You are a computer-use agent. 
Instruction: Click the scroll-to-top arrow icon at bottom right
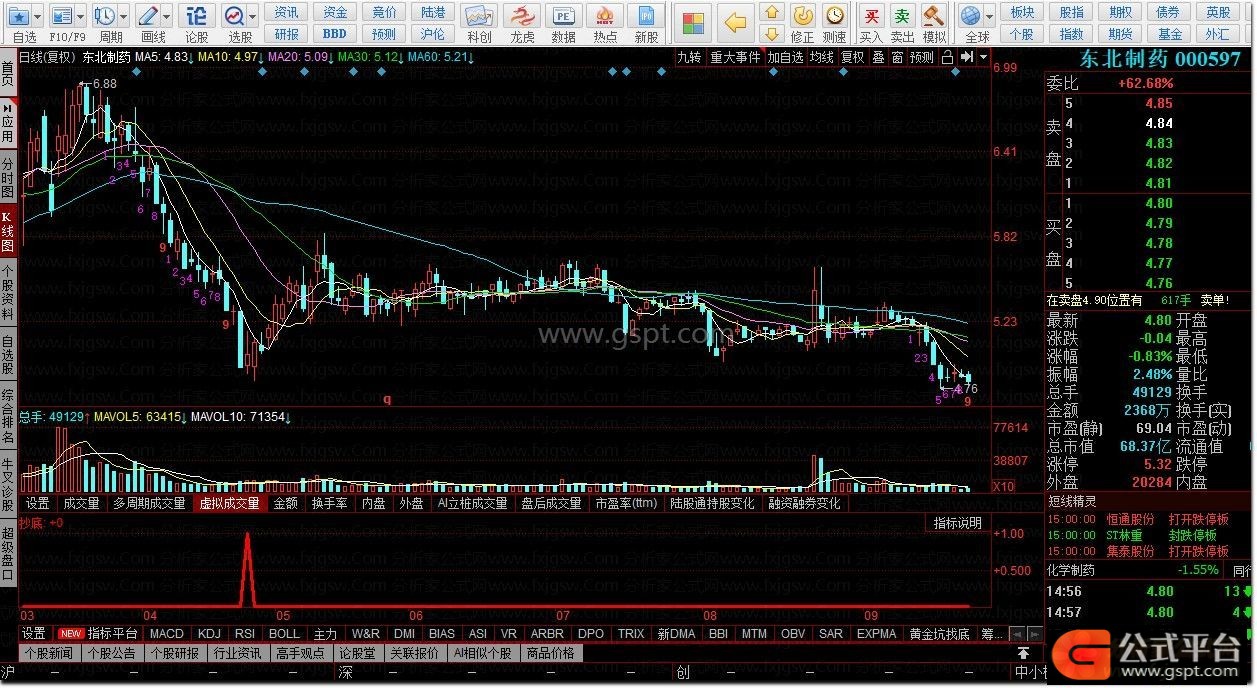click(x=1024, y=654)
